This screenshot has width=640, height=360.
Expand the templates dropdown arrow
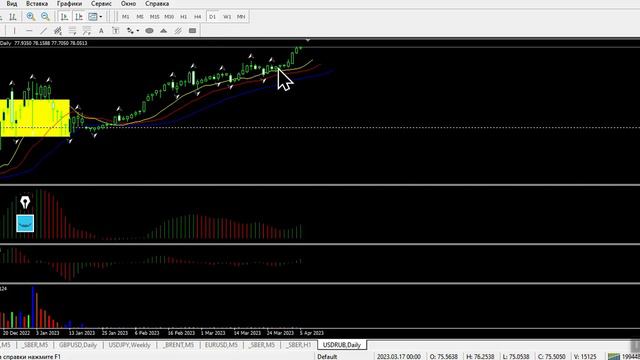pyautogui.click(x=101, y=17)
